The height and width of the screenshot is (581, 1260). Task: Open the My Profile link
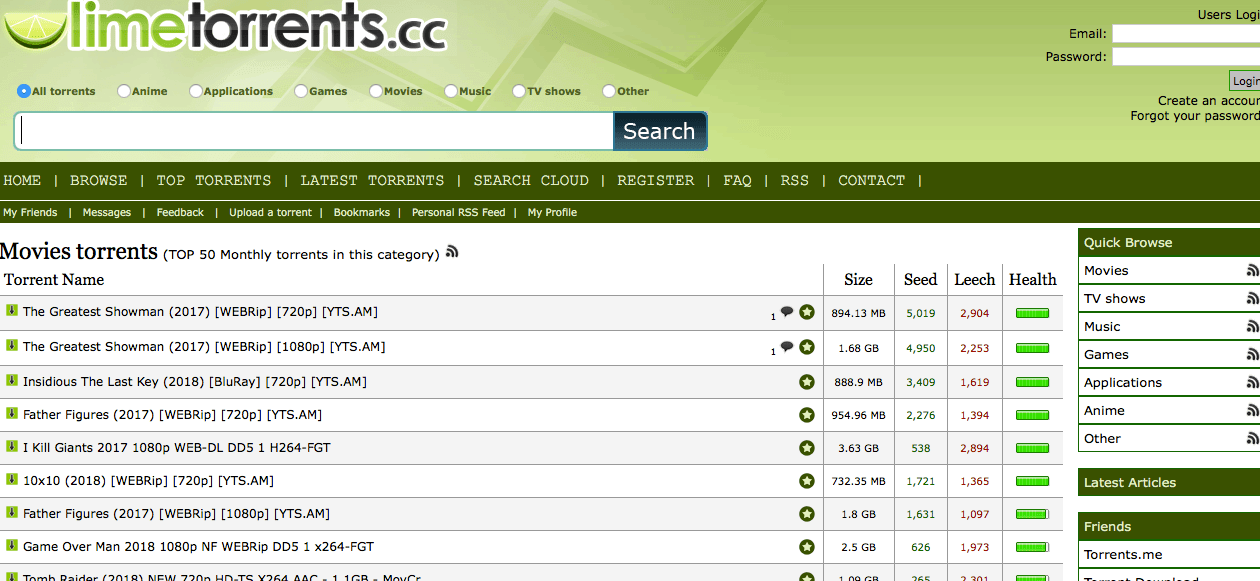pos(552,212)
